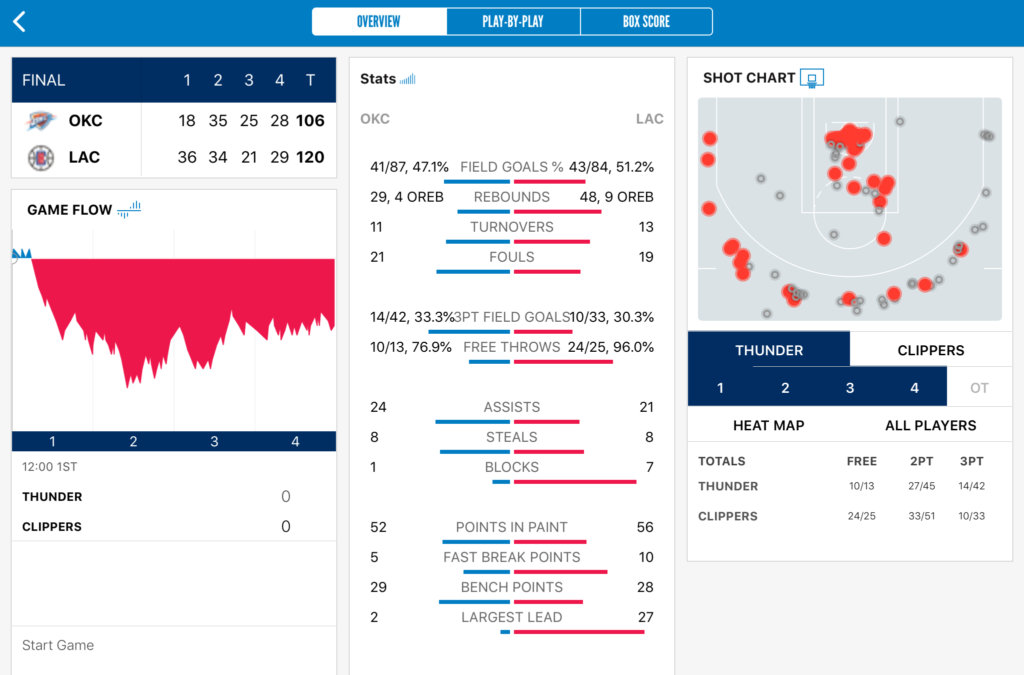Screen dimensions: 1024x675
Task: Toggle the OT period filter
Action: 979,387
